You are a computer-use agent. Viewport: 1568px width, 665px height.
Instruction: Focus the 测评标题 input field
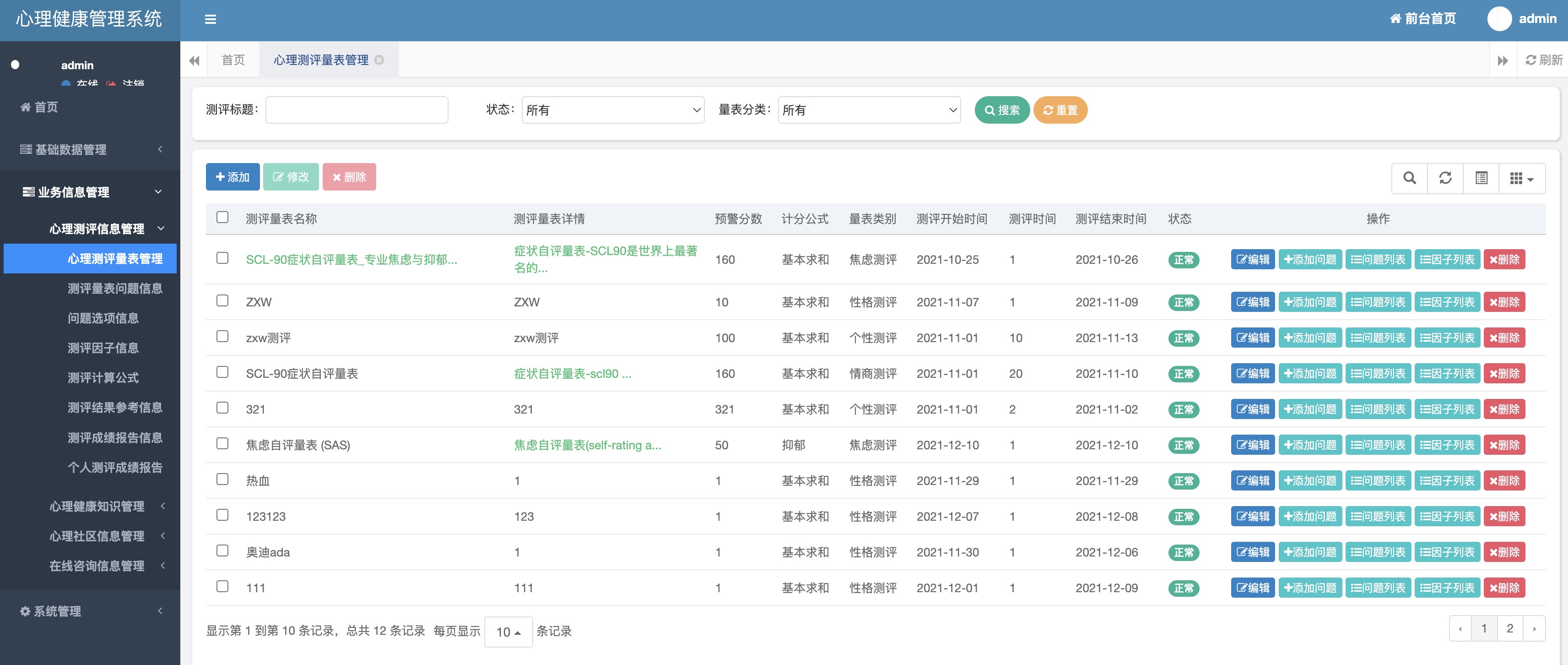pyautogui.click(x=357, y=109)
